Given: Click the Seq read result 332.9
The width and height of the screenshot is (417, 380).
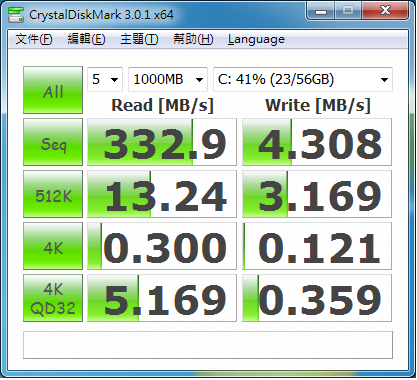Looking at the screenshot, I should pyautogui.click(x=162, y=142).
